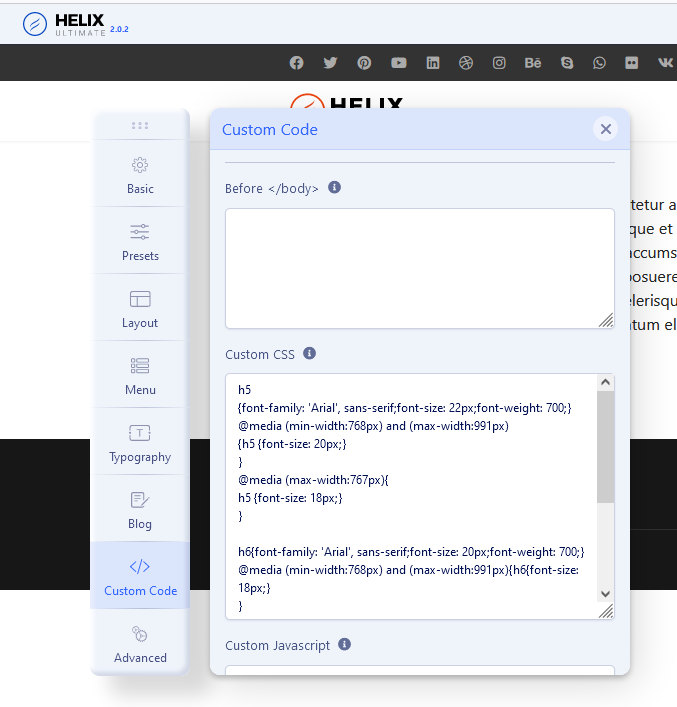Open the LinkedIn social icon
The width and height of the screenshot is (677, 707).
[433, 63]
